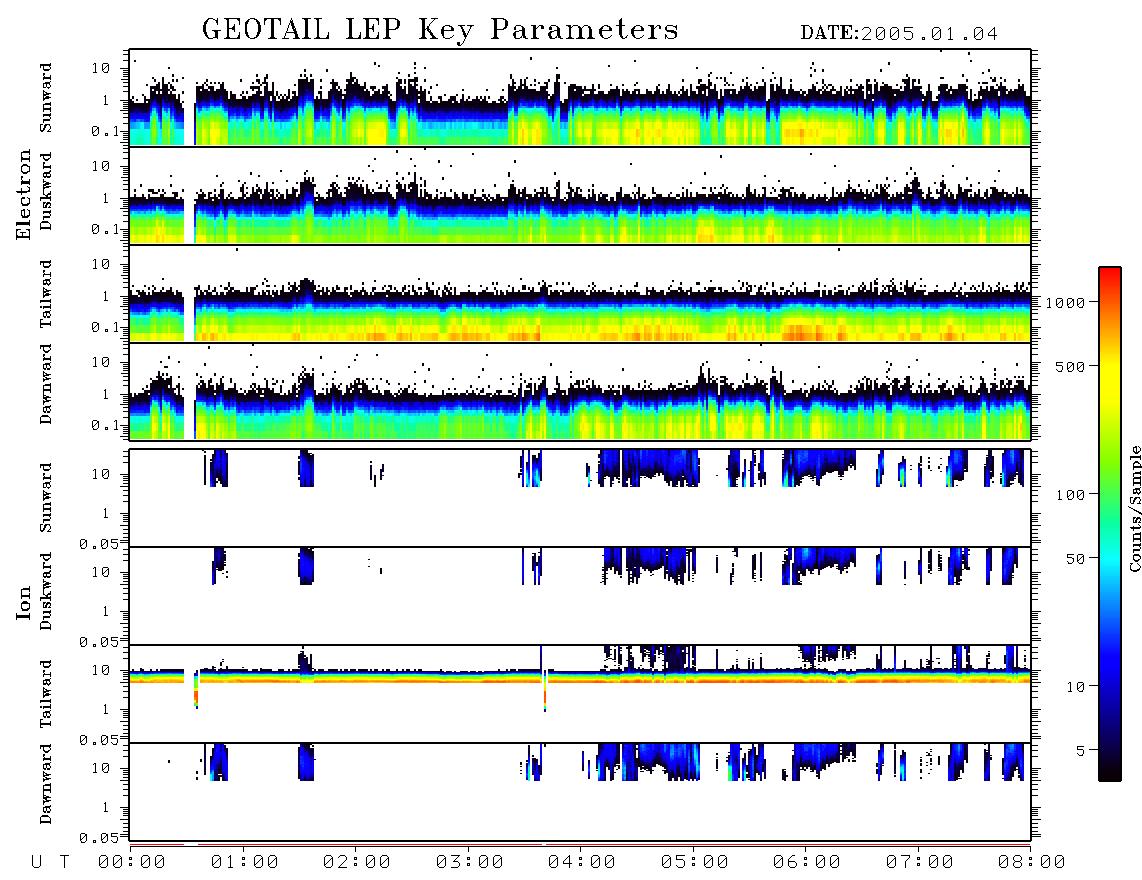The width and height of the screenshot is (1142, 880).
Task: Select the '04:00' time tick label
Action: coord(582,863)
